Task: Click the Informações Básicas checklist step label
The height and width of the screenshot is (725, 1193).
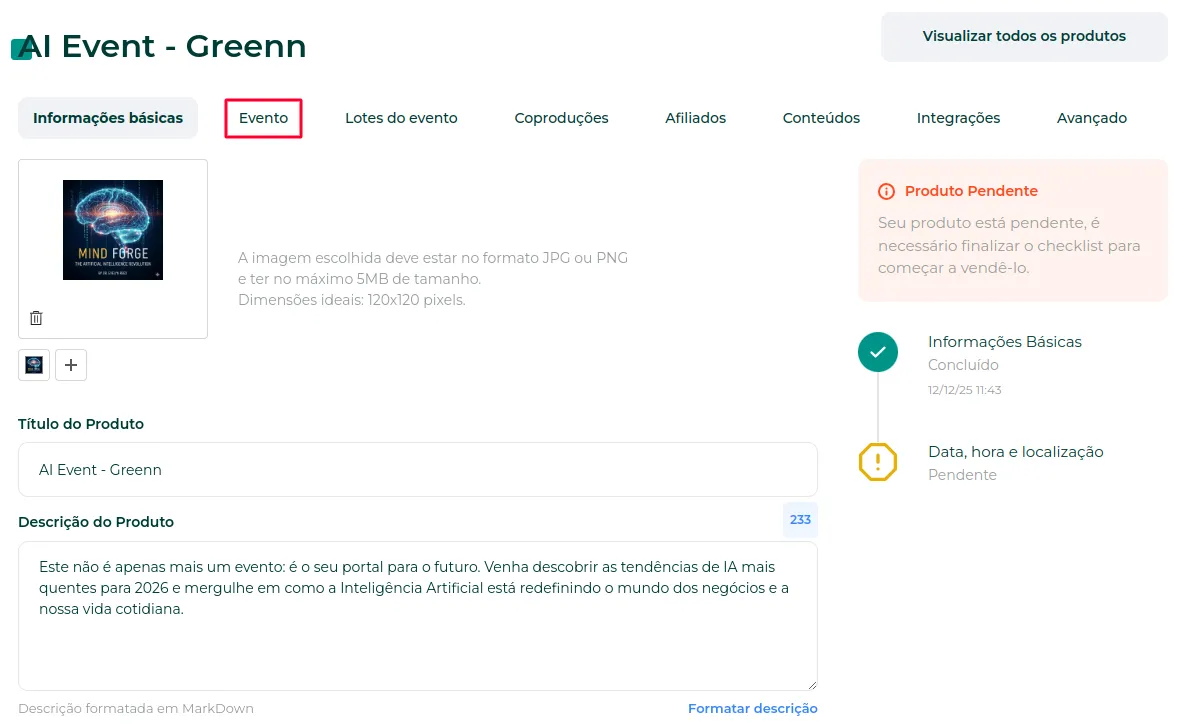Action: (1004, 342)
